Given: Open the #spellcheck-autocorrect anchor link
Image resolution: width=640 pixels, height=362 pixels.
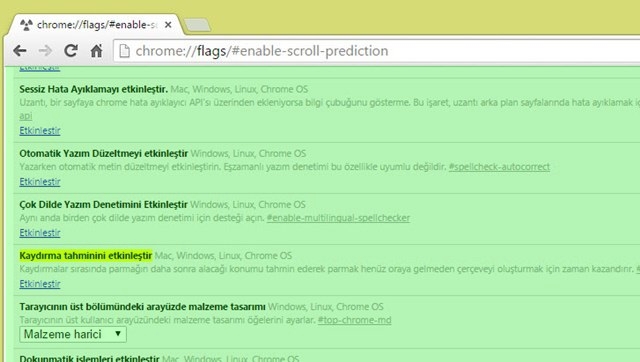Looking at the screenshot, I should [499, 167].
